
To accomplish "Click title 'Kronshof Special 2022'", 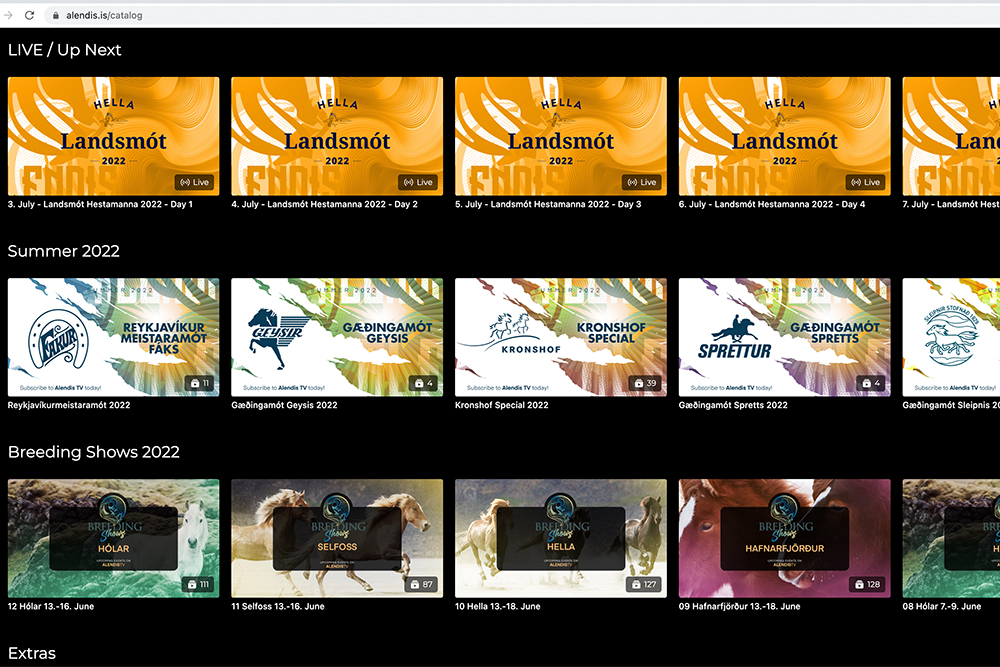I will [x=502, y=406].
